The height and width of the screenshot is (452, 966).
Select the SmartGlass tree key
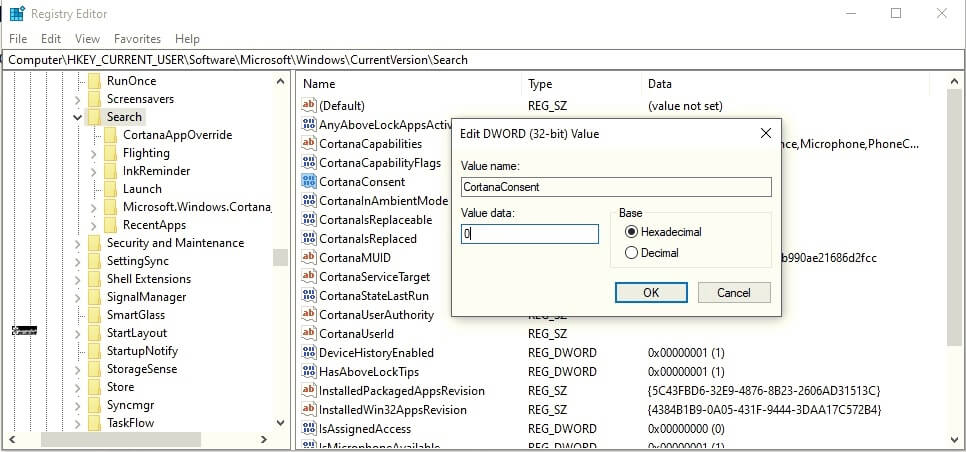point(136,315)
